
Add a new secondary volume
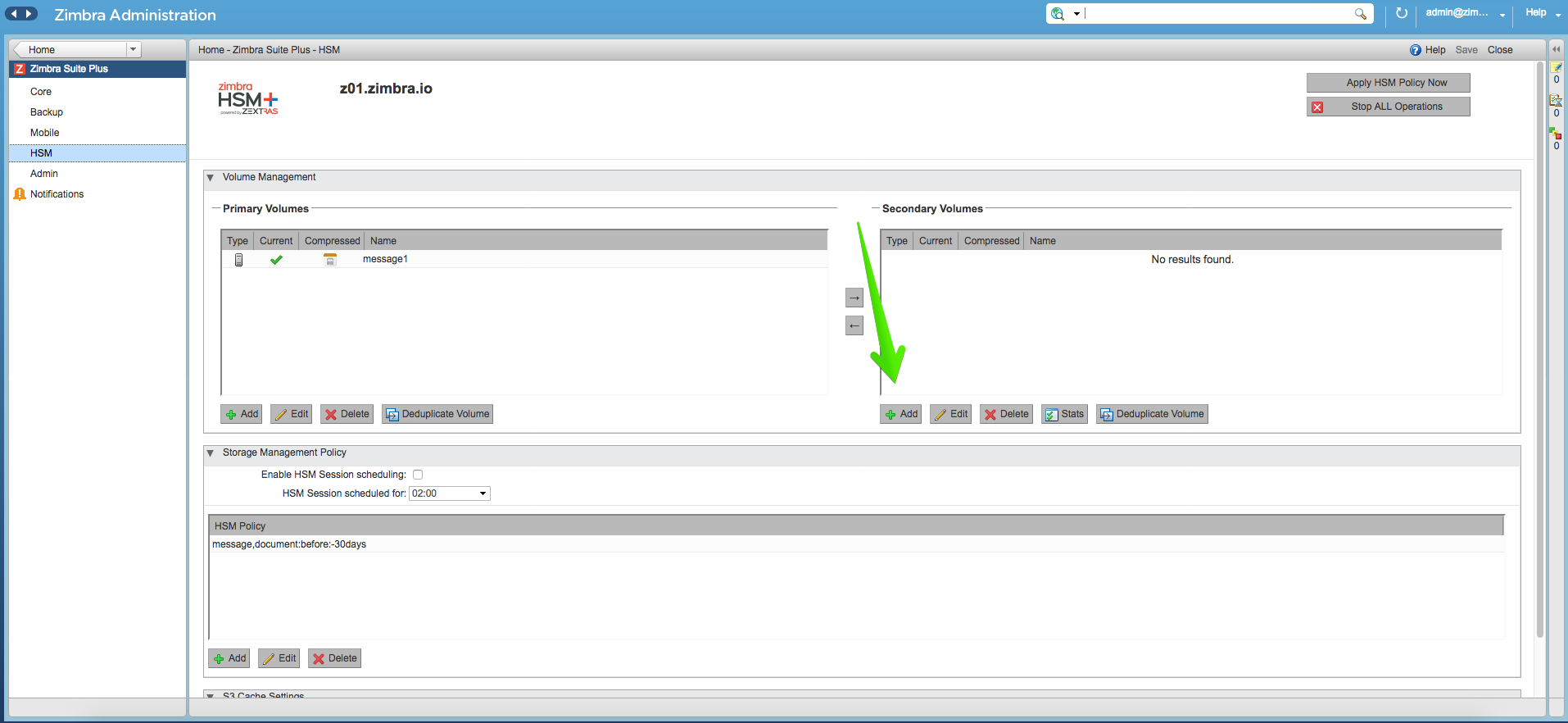[x=901, y=414]
